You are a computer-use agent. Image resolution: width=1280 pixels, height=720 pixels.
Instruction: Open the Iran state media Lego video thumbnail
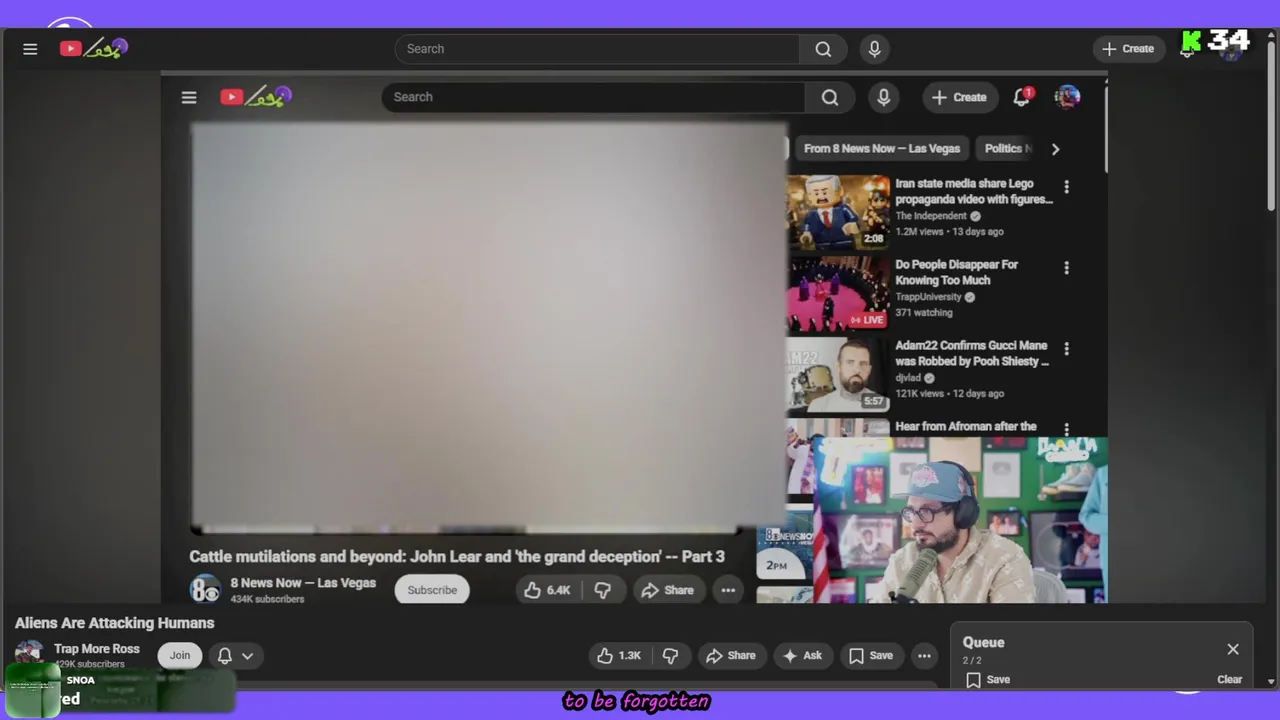tap(838, 212)
